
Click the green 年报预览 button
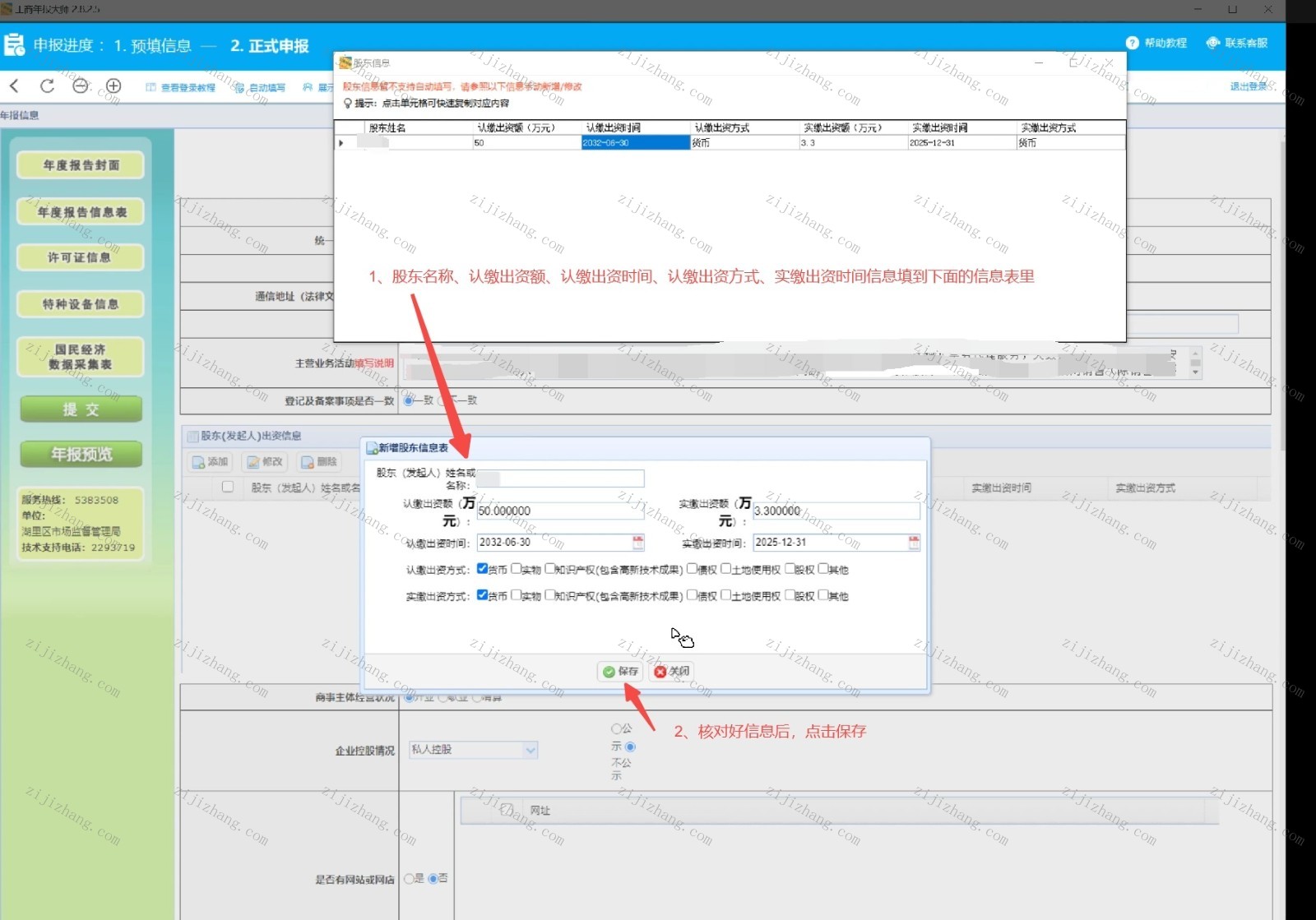81,455
